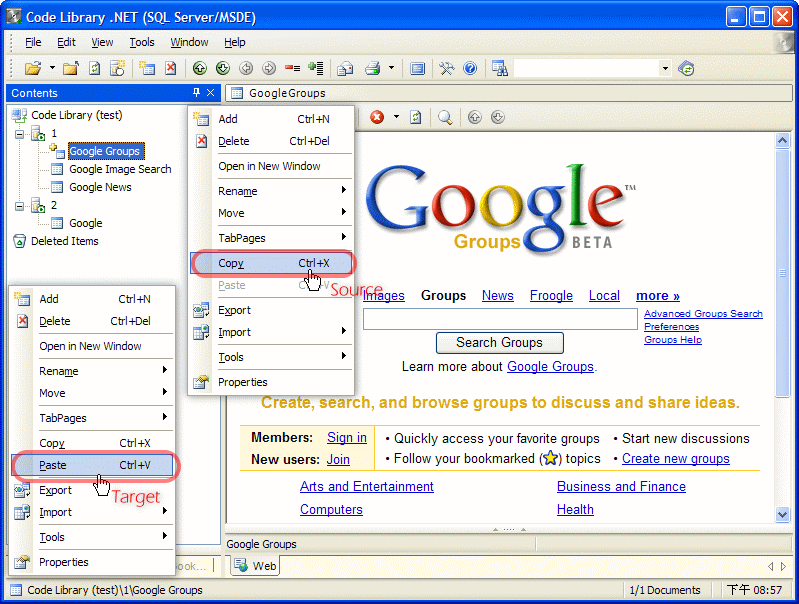Screen dimensions: 799x604
Task: Click the browser toolbar refresh page icon
Action: pyautogui.click(x=416, y=117)
